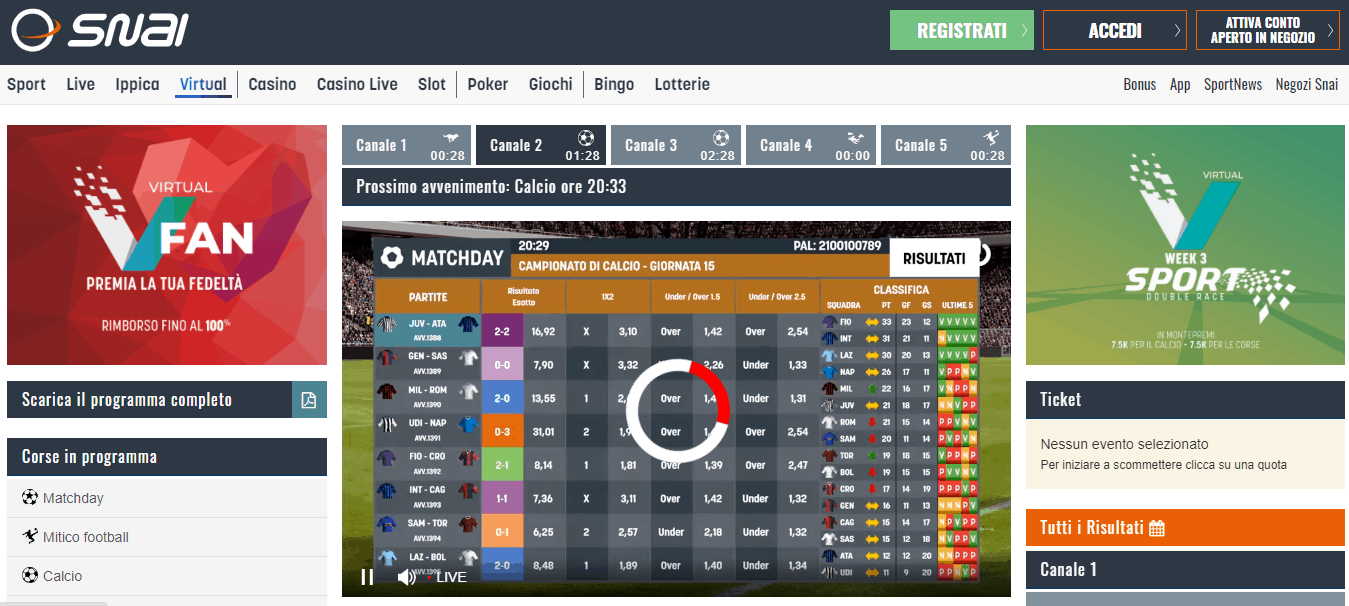The width and height of the screenshot is (1349, 606).
Task: Click the Corse in programma header
Action: pyautogui.click(x=167, y=457)
